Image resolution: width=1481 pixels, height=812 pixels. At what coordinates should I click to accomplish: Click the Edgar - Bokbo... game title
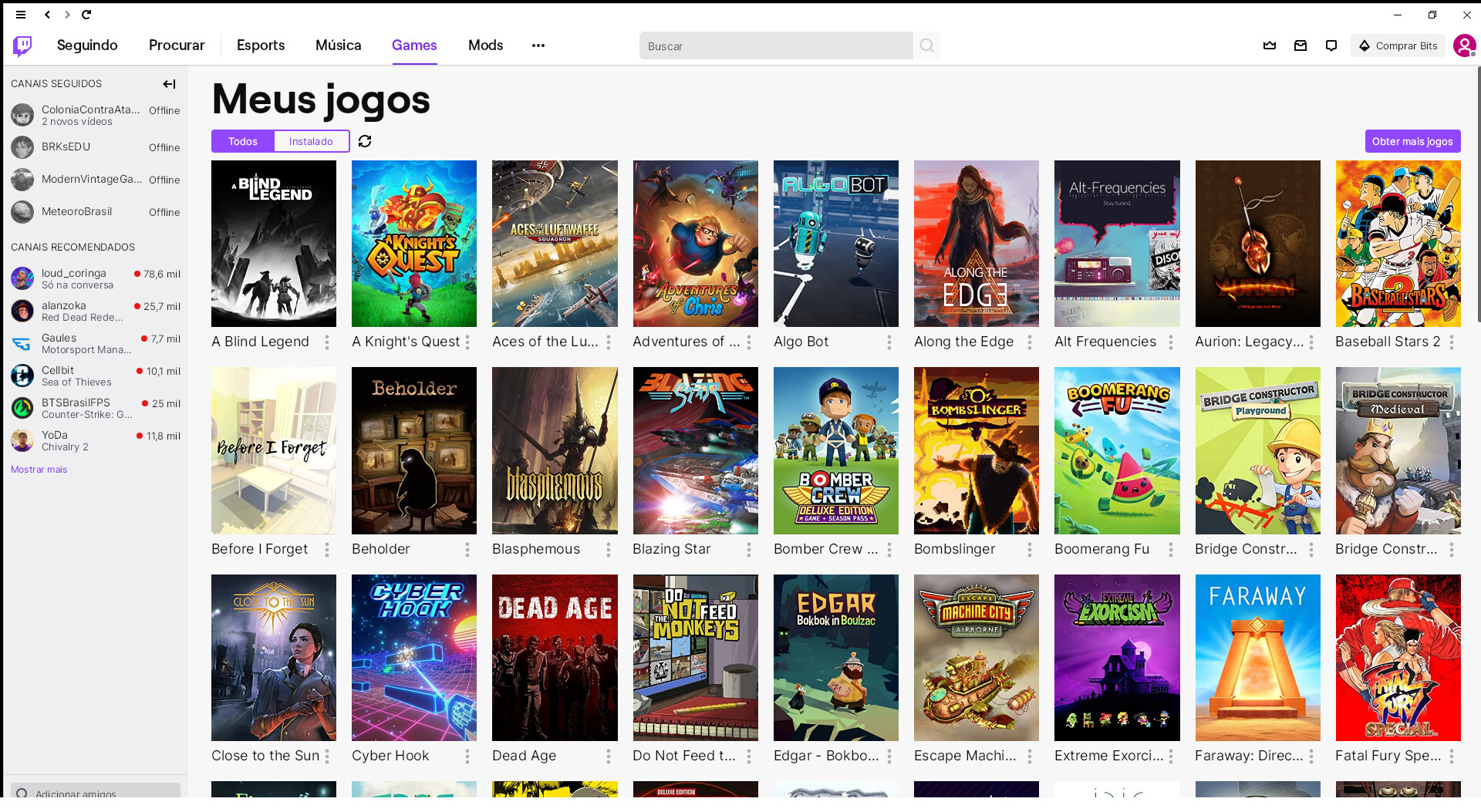click(826, 756)
